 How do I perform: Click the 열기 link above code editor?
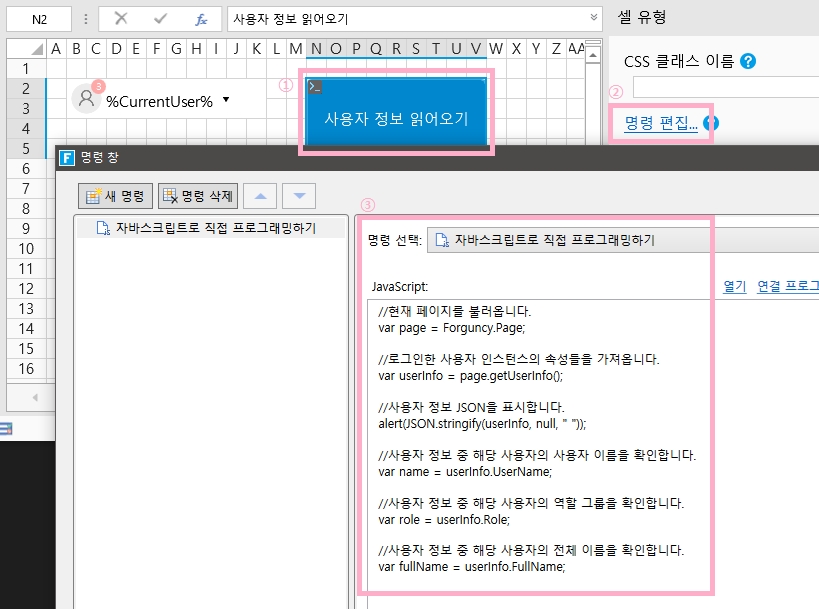pos(734,286)
